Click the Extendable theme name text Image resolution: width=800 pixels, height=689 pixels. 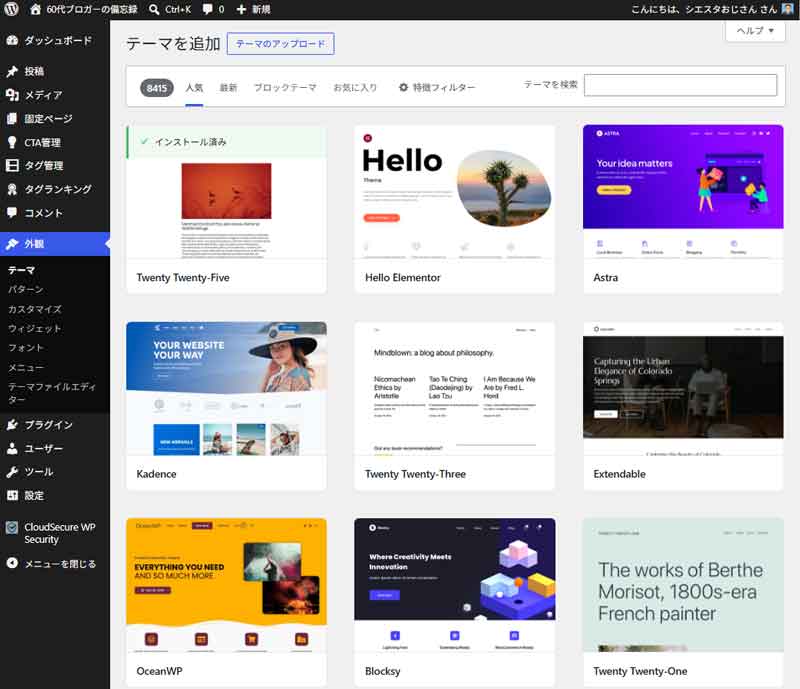coord(619,474)
